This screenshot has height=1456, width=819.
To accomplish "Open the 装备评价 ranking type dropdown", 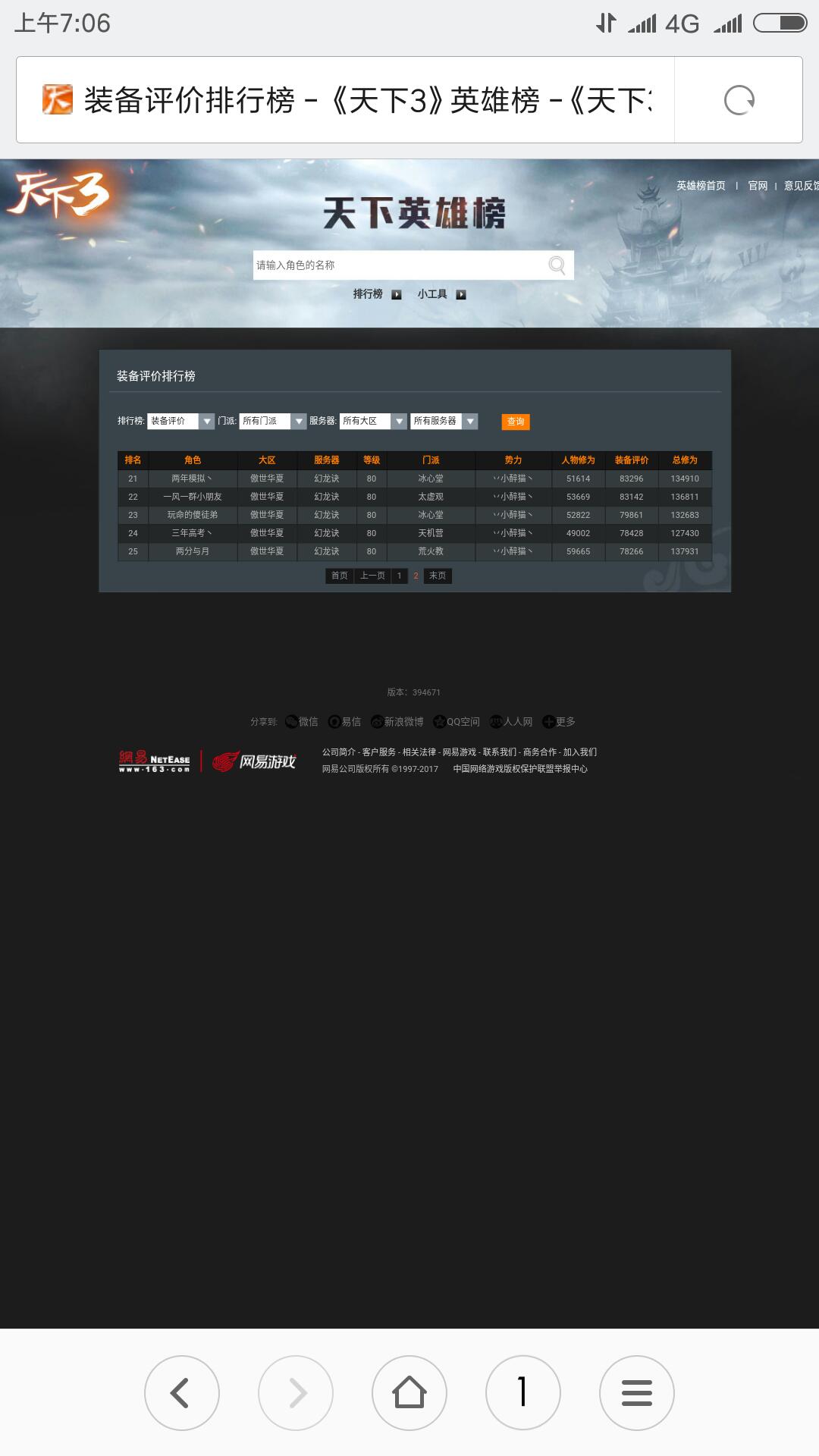I will point(181,421).
